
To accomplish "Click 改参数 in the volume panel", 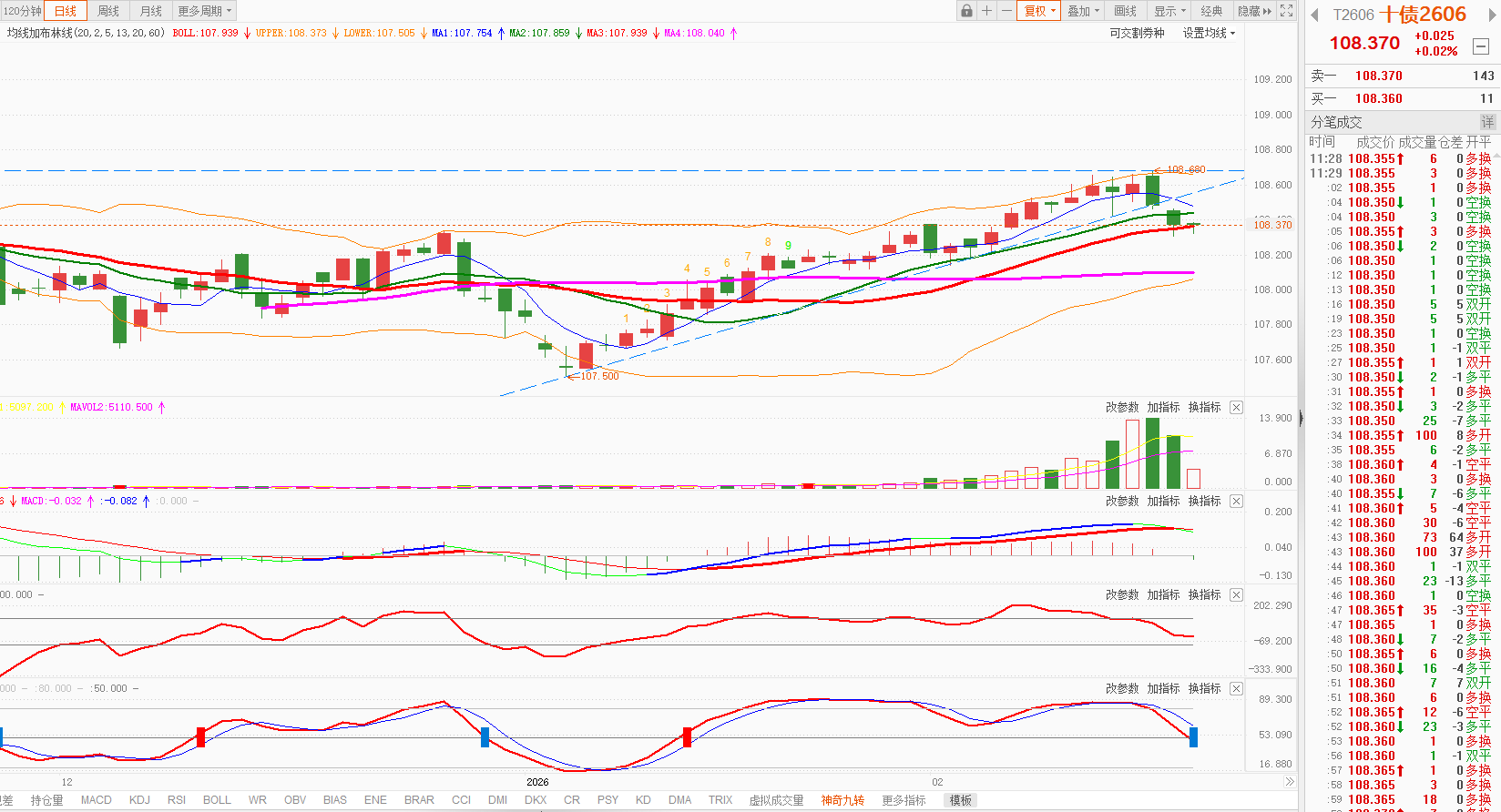I will (1122, 408).
